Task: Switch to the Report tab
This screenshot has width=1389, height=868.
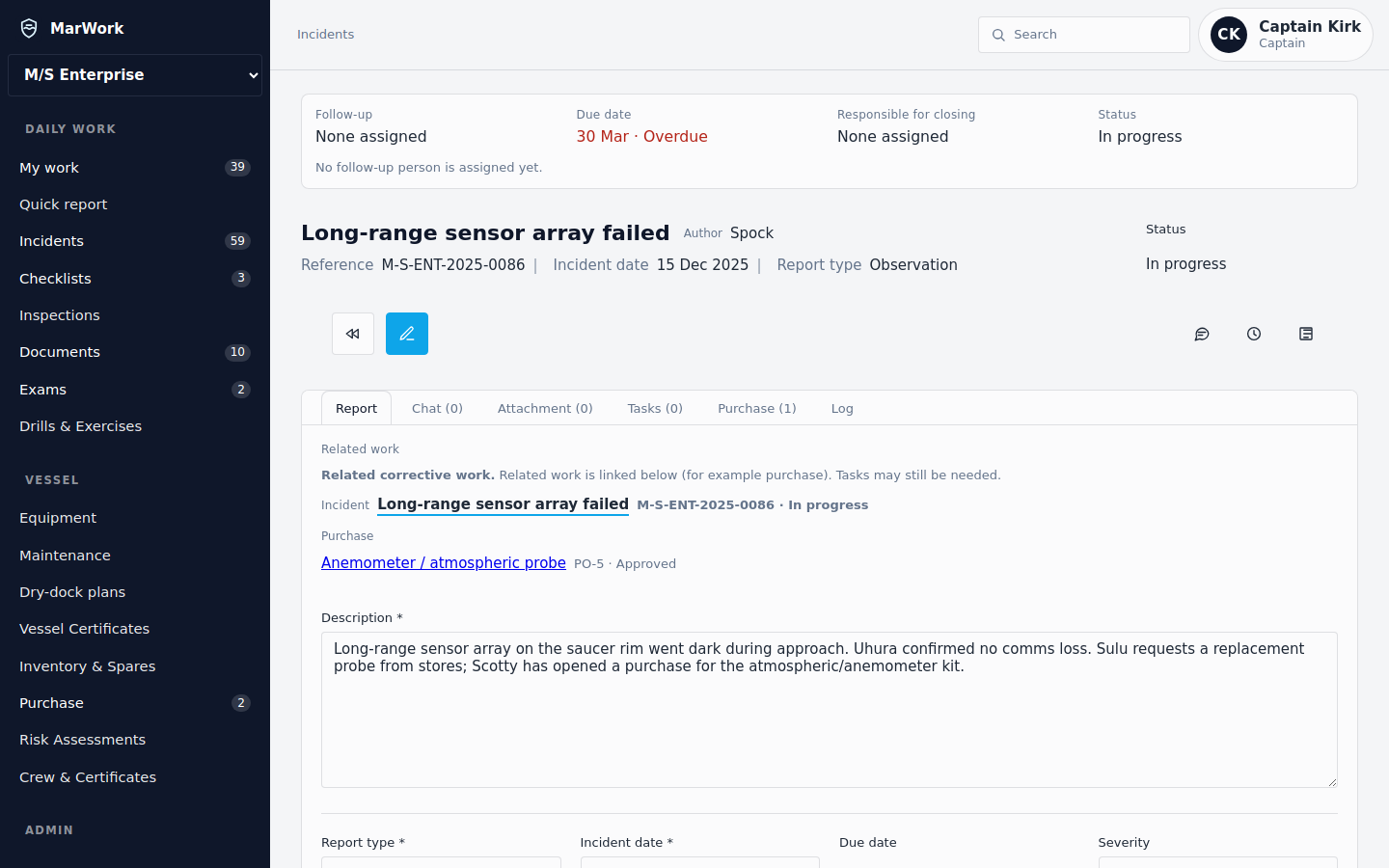Action: 356,409
